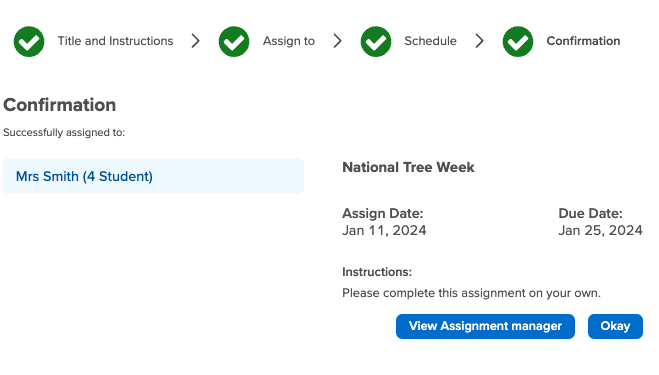Click the Confirmation page heading

59,105
